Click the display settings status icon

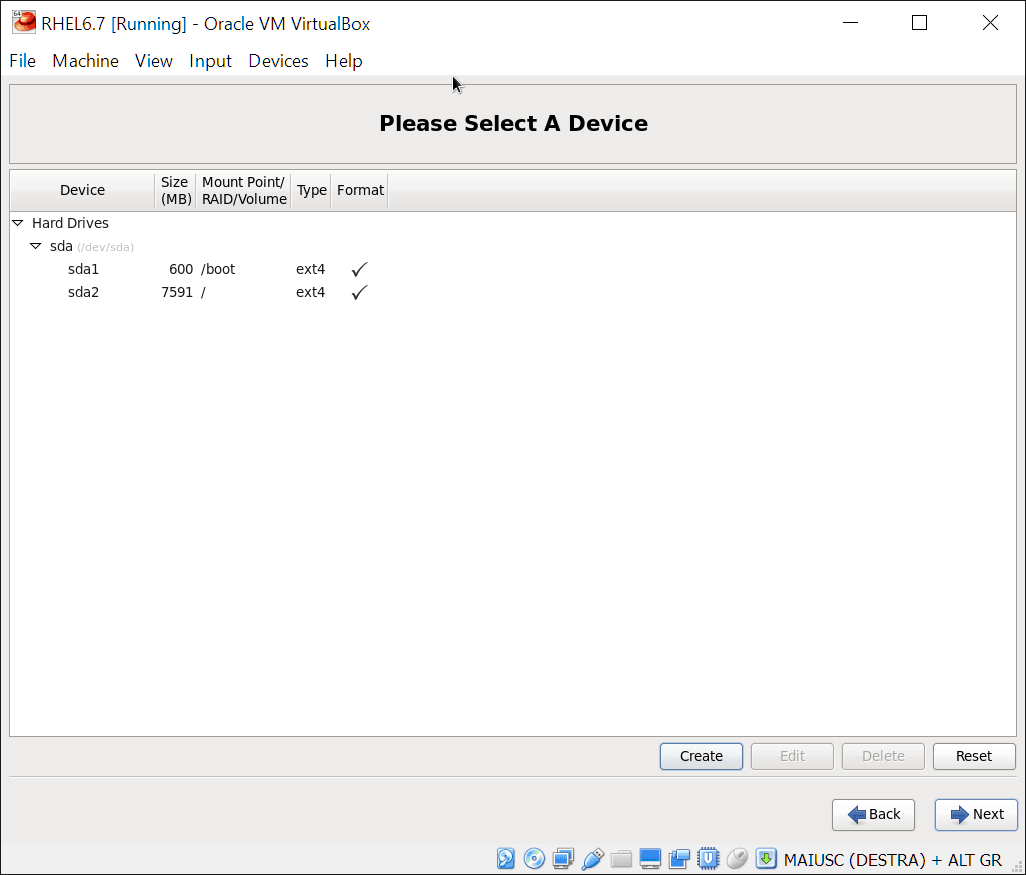tap(650, 858)
